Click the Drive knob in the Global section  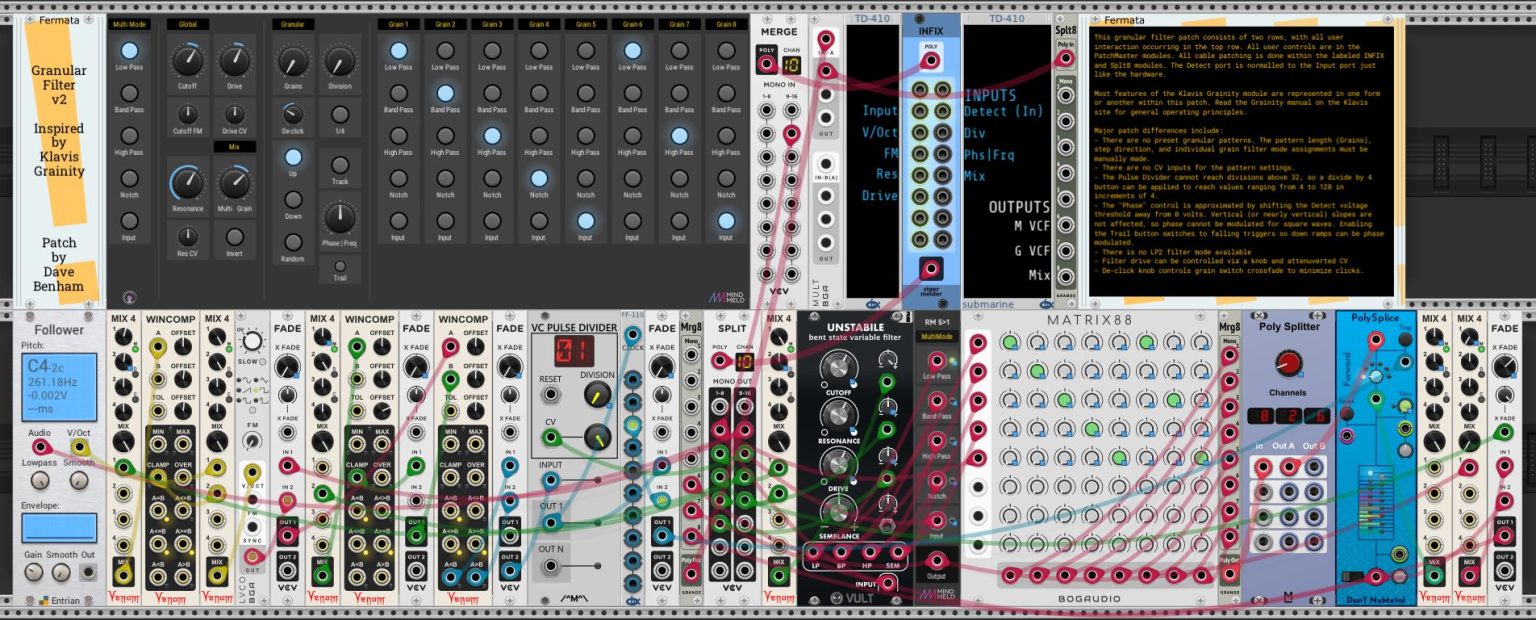235,62
